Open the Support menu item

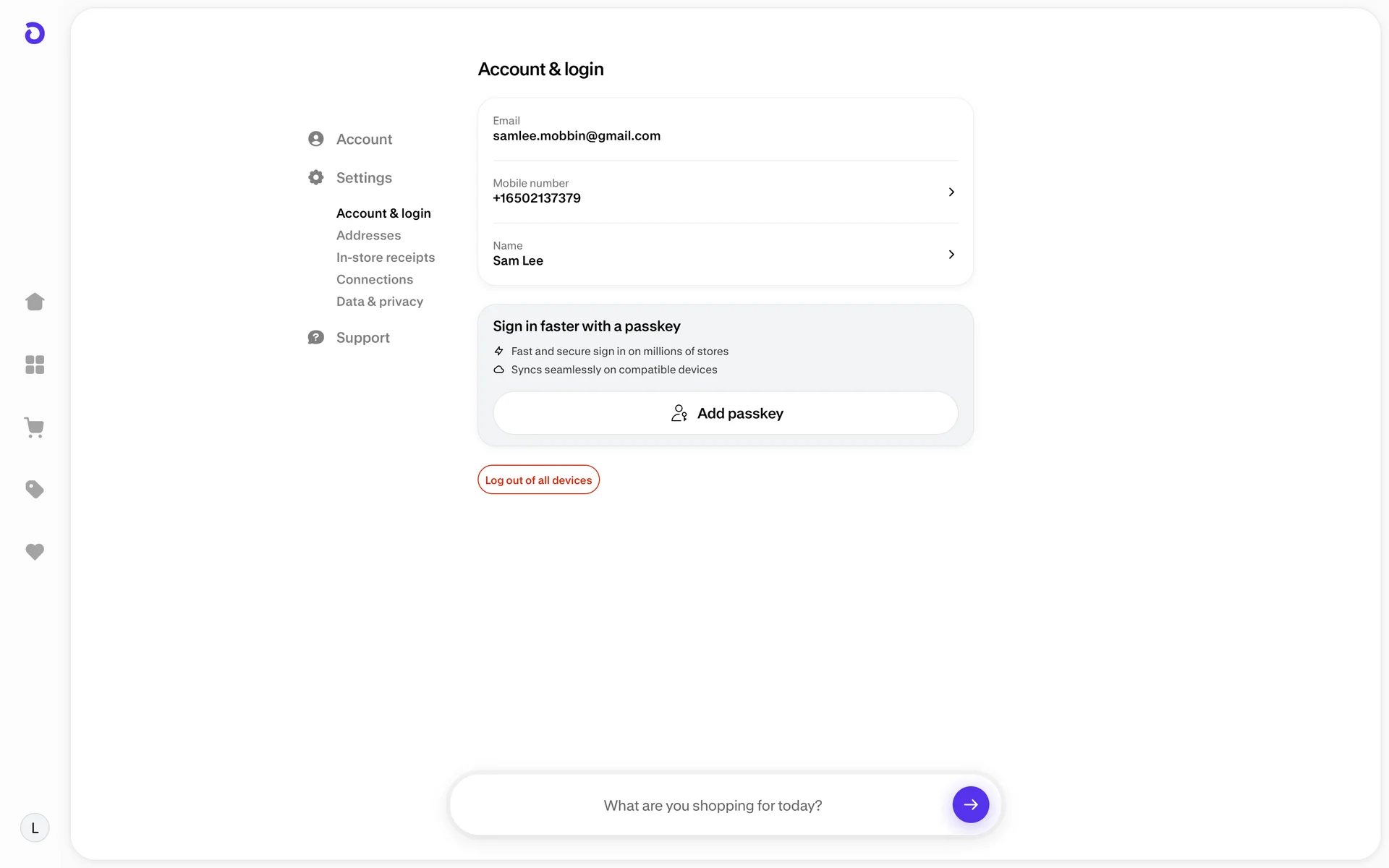[362, 338]
